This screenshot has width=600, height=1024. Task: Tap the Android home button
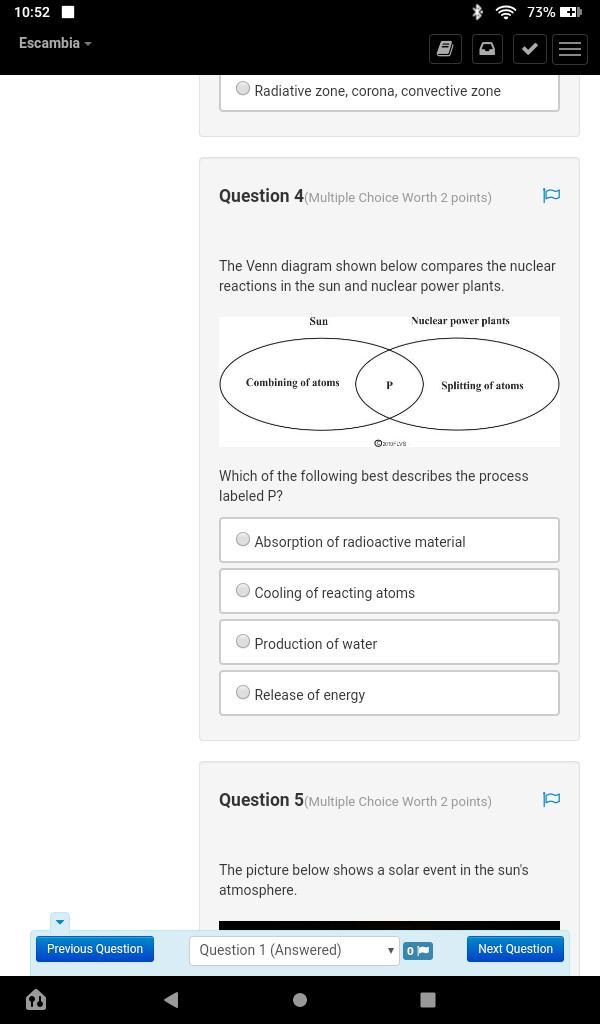(299, 999)
